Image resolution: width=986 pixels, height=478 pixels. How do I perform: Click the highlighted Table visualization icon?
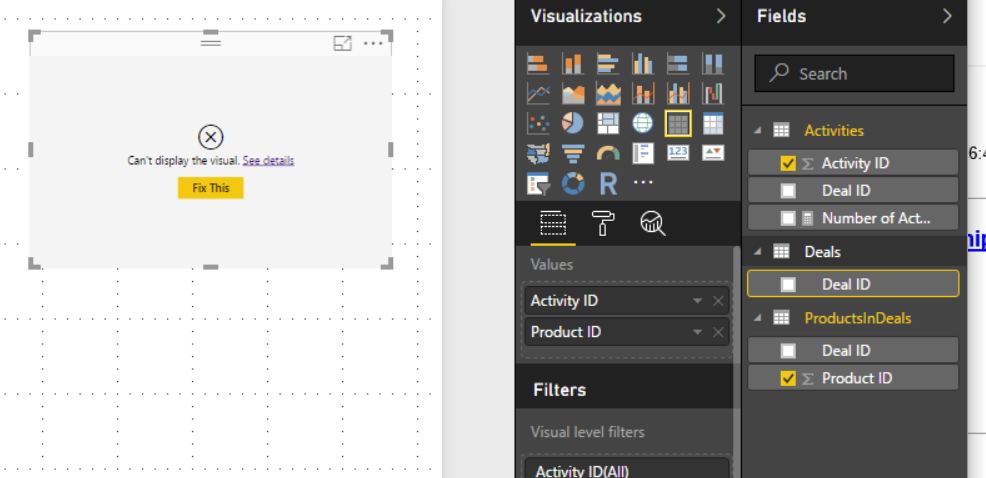(678, 123)
